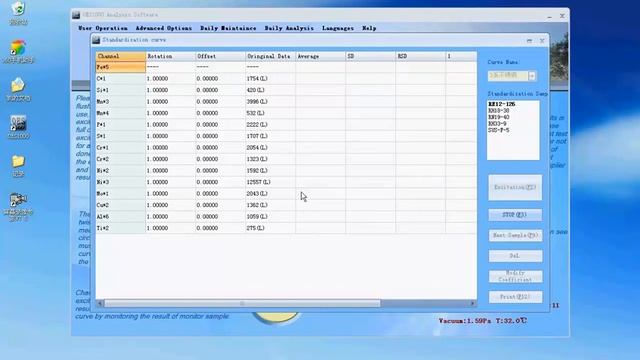The image size is (640, 360).
Task: Click the Rotation column header
Action: click(x=171, y=56)
